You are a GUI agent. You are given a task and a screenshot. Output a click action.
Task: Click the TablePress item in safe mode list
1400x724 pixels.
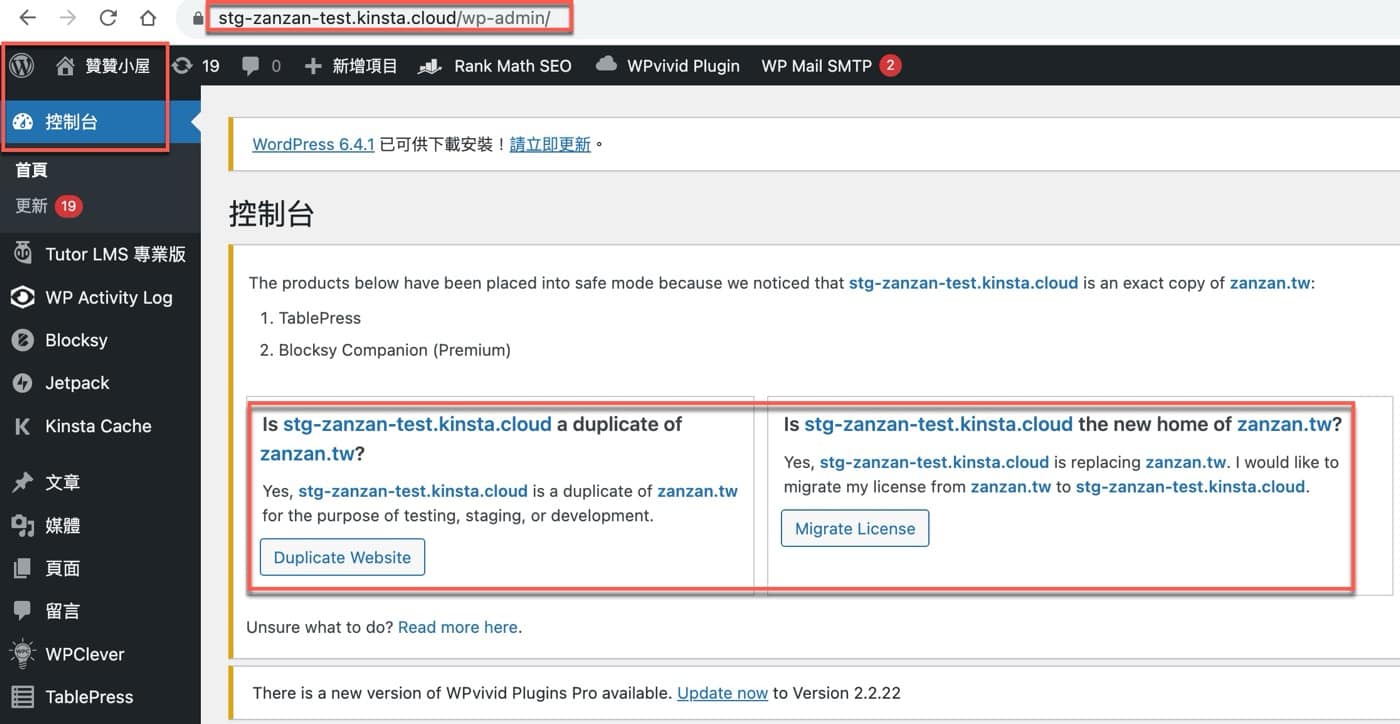(320, 318)
